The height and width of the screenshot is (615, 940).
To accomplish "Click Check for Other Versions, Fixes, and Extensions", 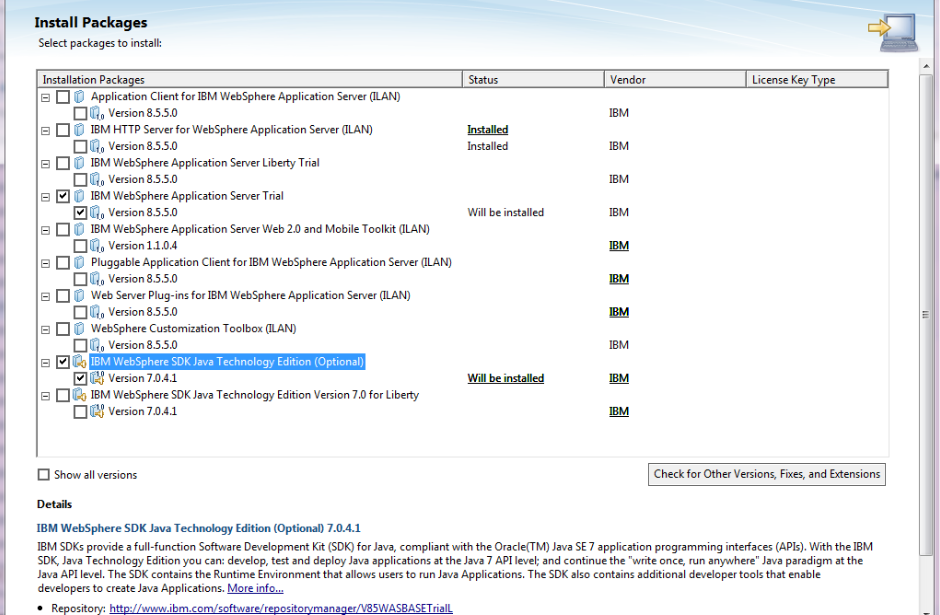I will (767, 474).
